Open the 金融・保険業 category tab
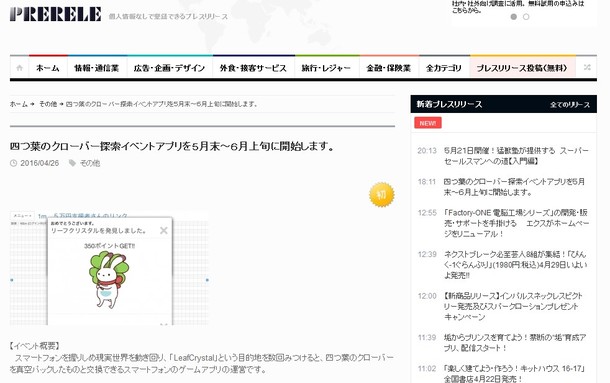The height and width of the screenshot is (383, 610). 389,68
